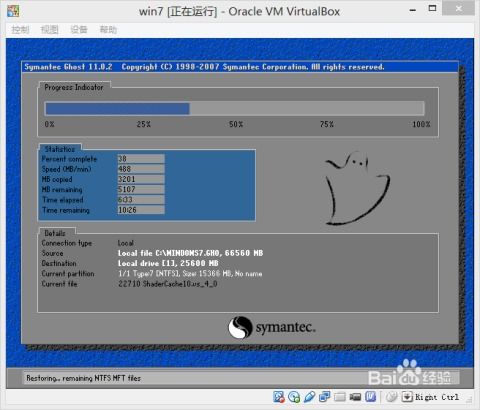Click the MB copied value 3201

141,179
